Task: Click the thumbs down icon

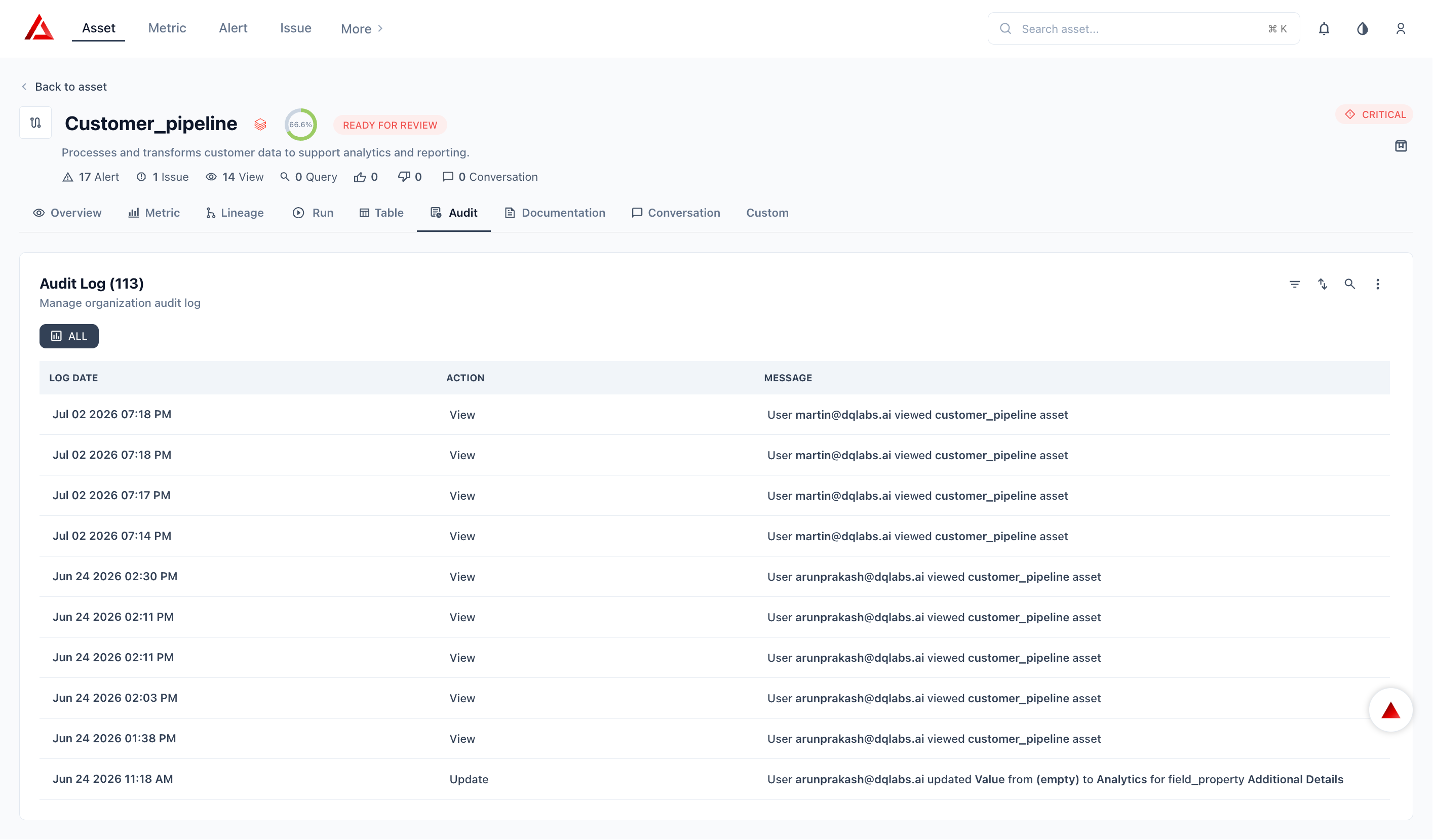Action: point(405,177)
